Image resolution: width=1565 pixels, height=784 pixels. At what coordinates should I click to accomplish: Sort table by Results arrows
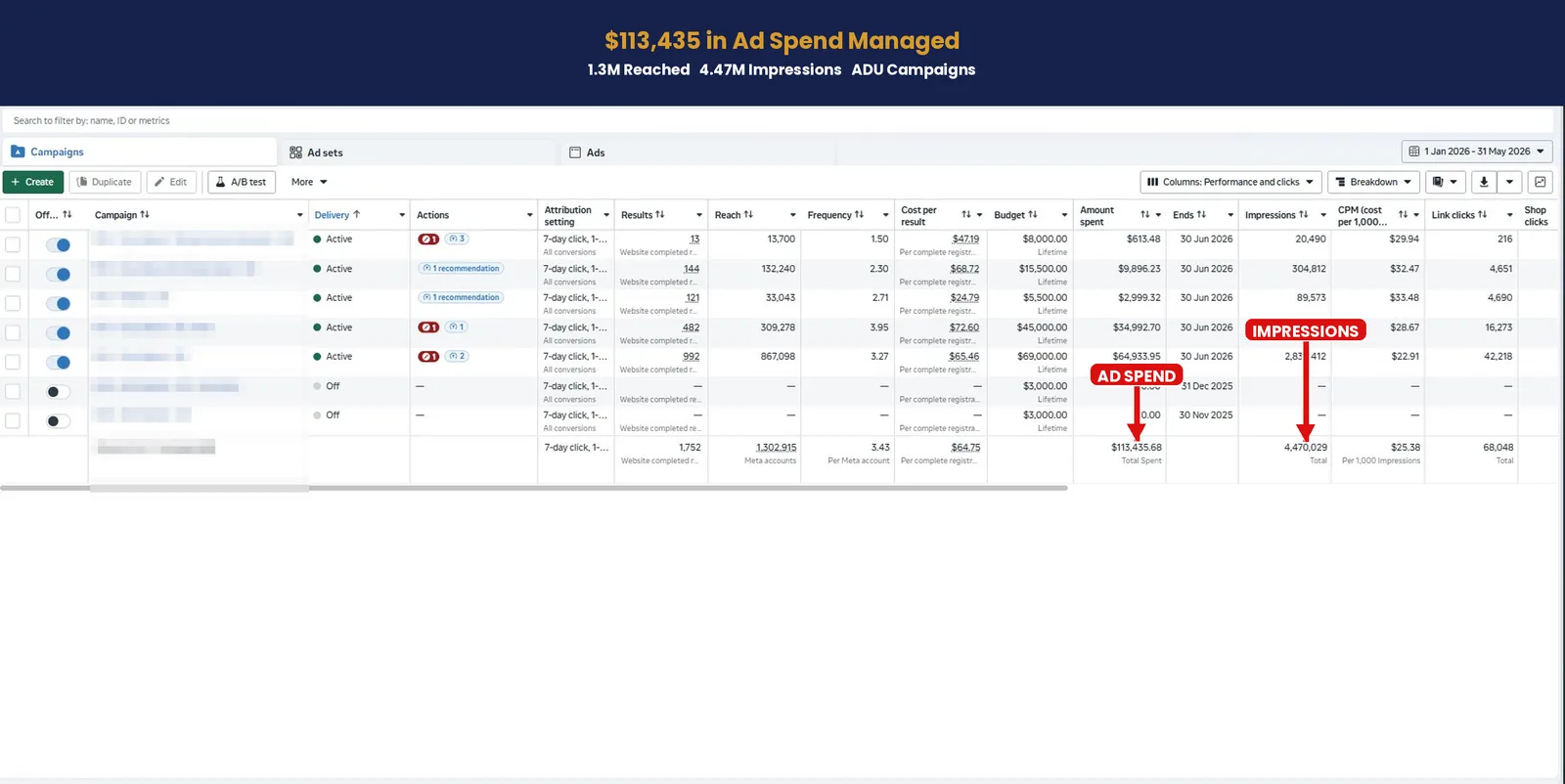(660, 215)
